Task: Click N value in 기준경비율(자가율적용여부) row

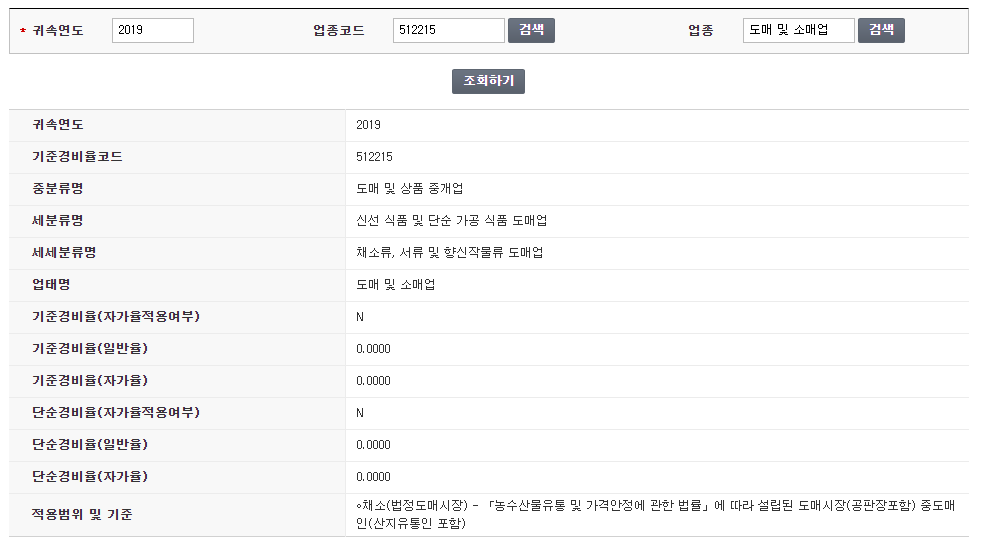Action: point(360,317)
